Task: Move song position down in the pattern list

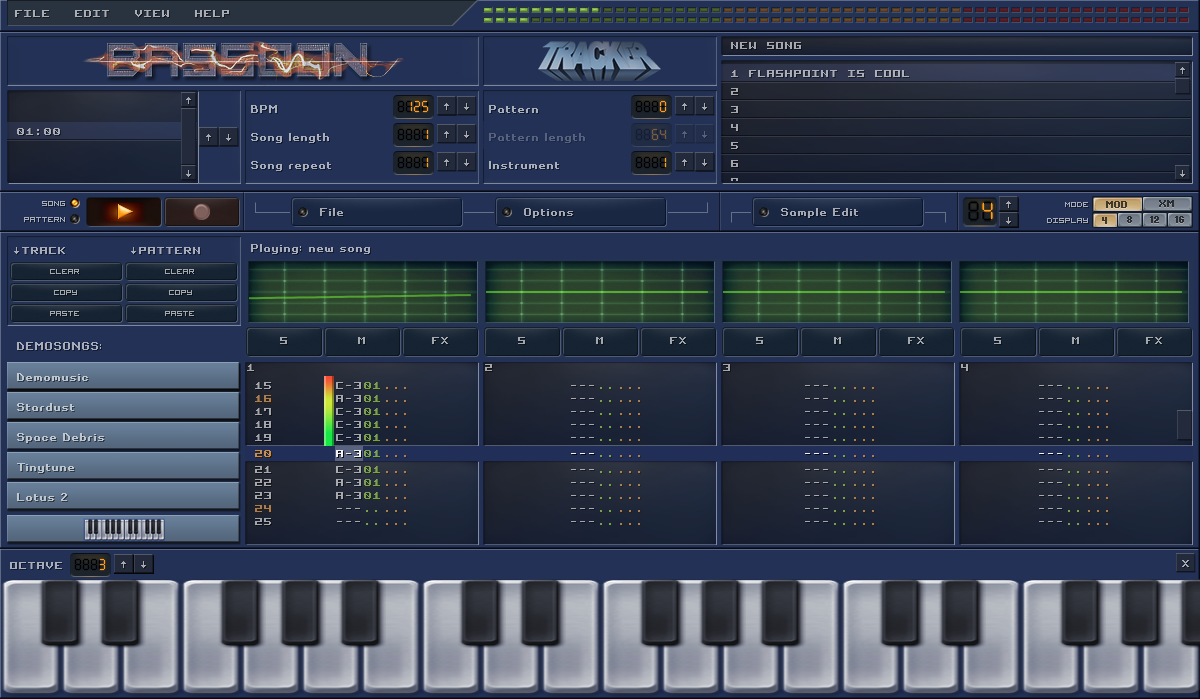Action: (x=228, y=138)
